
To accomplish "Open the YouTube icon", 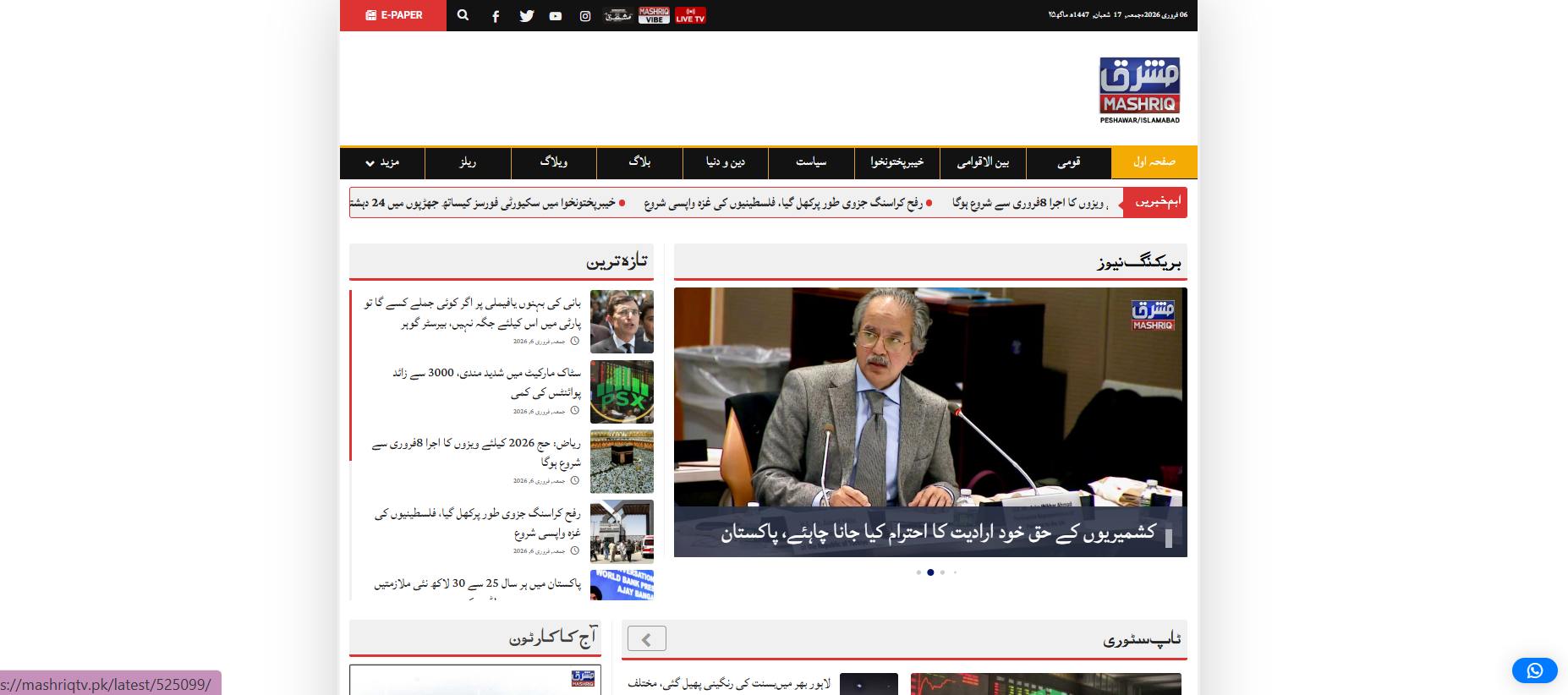I will pyautogui.click(x=556, y=16).
